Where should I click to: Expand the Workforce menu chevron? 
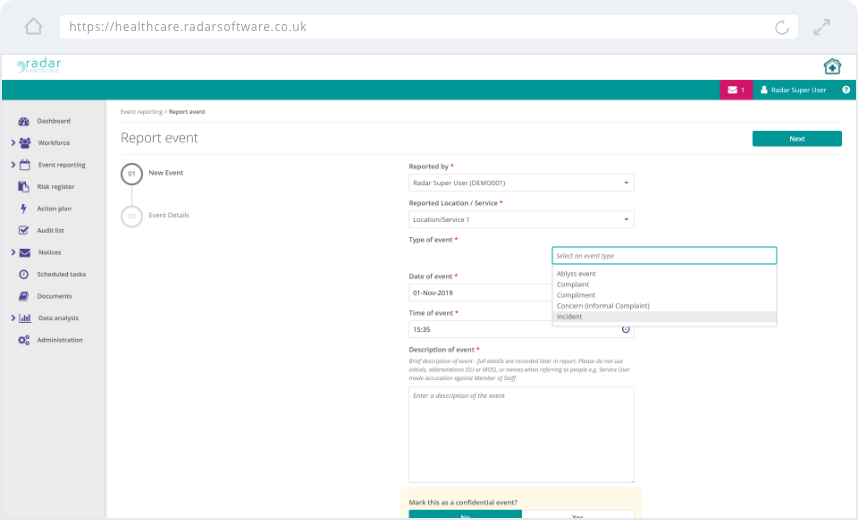point(13,143)
